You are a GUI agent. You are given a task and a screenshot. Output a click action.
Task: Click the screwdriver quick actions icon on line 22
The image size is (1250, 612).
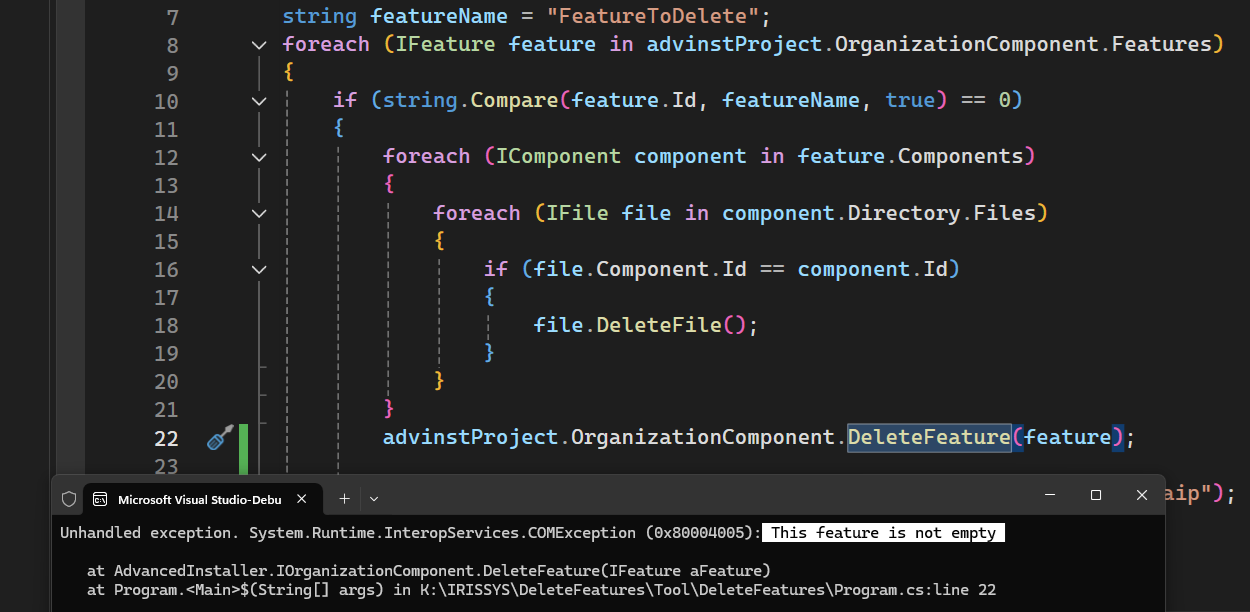219,437
